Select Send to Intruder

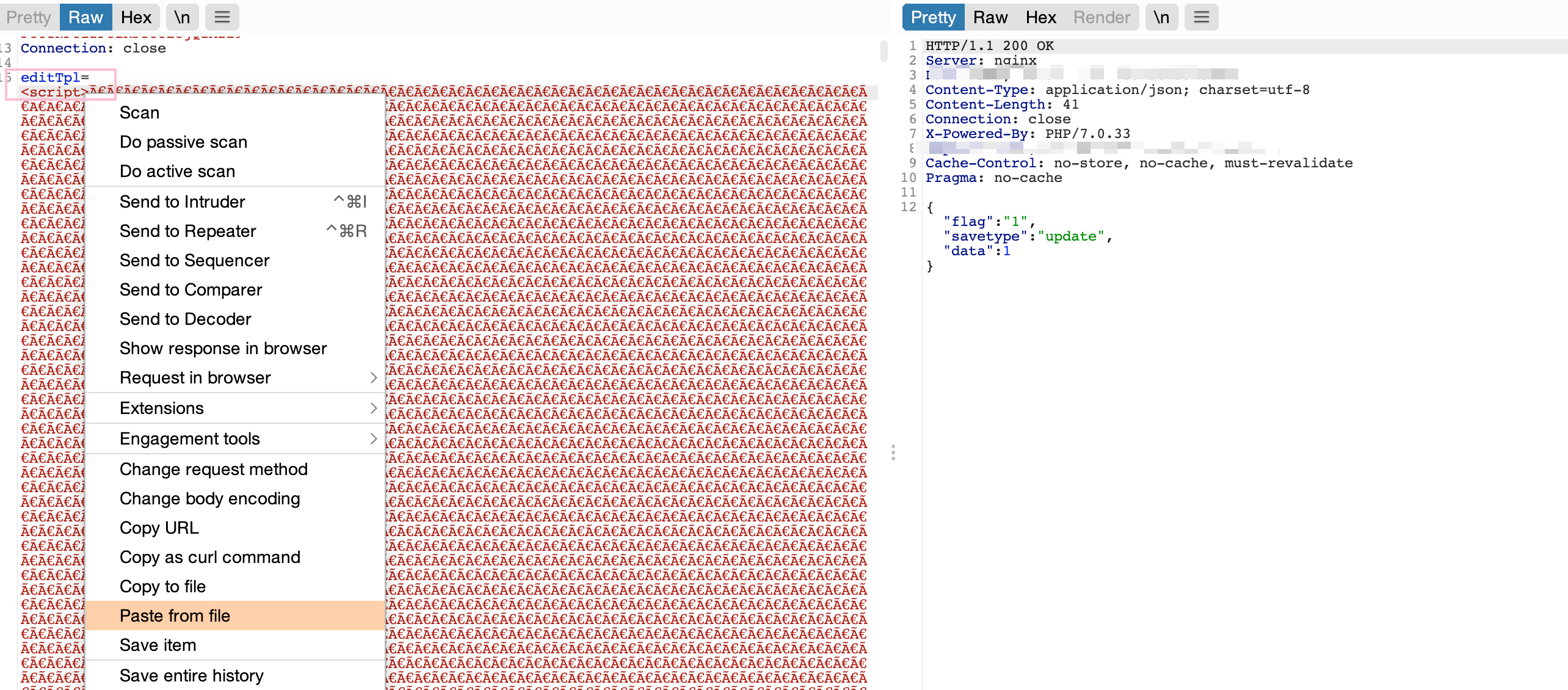click(235, 202)
